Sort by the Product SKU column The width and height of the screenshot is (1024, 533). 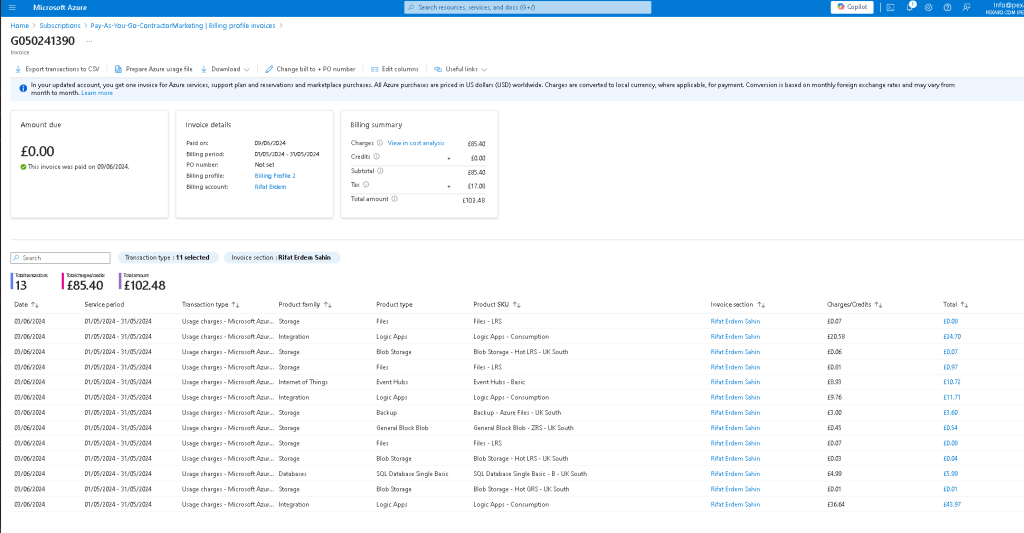click(x=497, y=304)
